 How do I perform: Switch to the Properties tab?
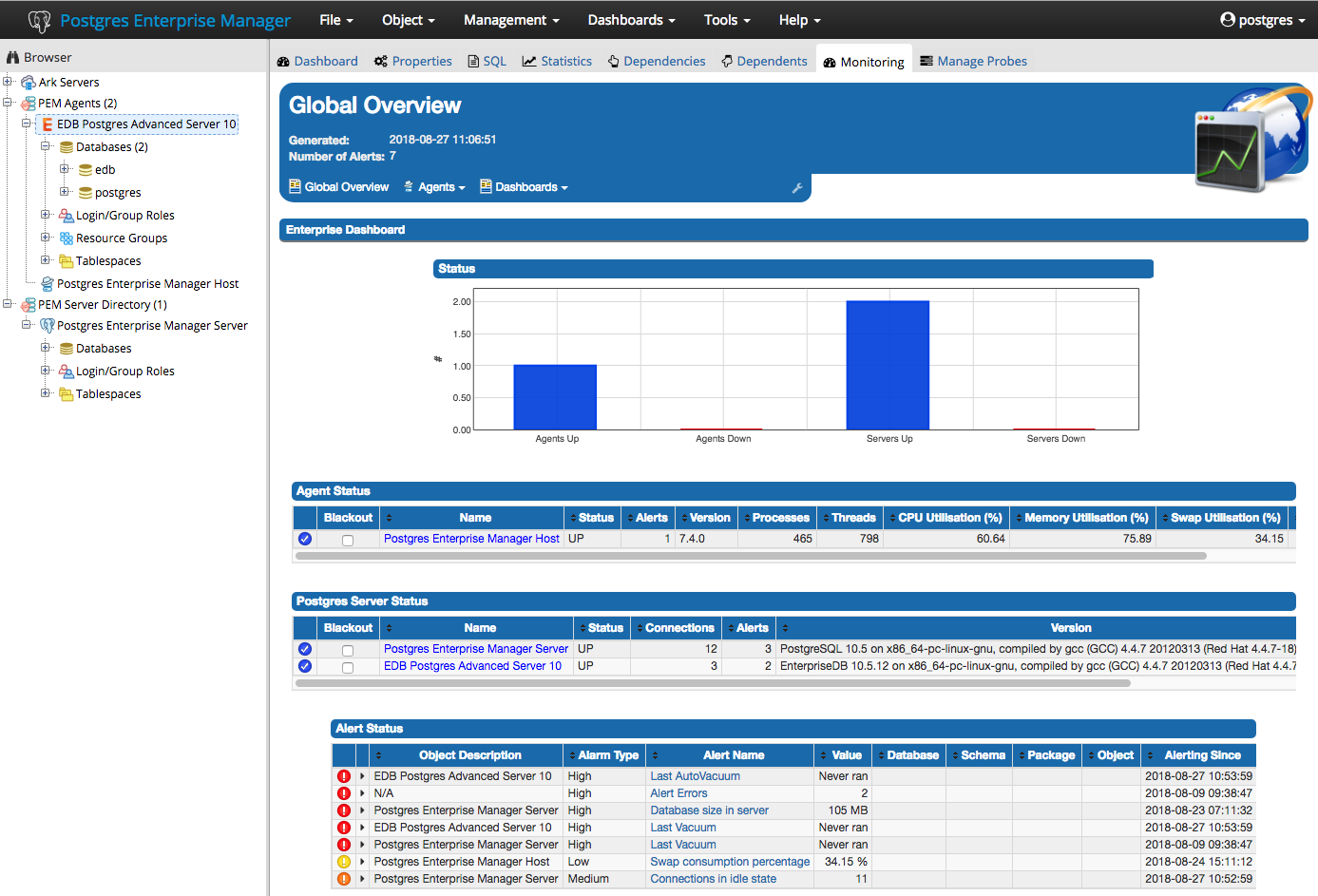click(x=413, y=61)
